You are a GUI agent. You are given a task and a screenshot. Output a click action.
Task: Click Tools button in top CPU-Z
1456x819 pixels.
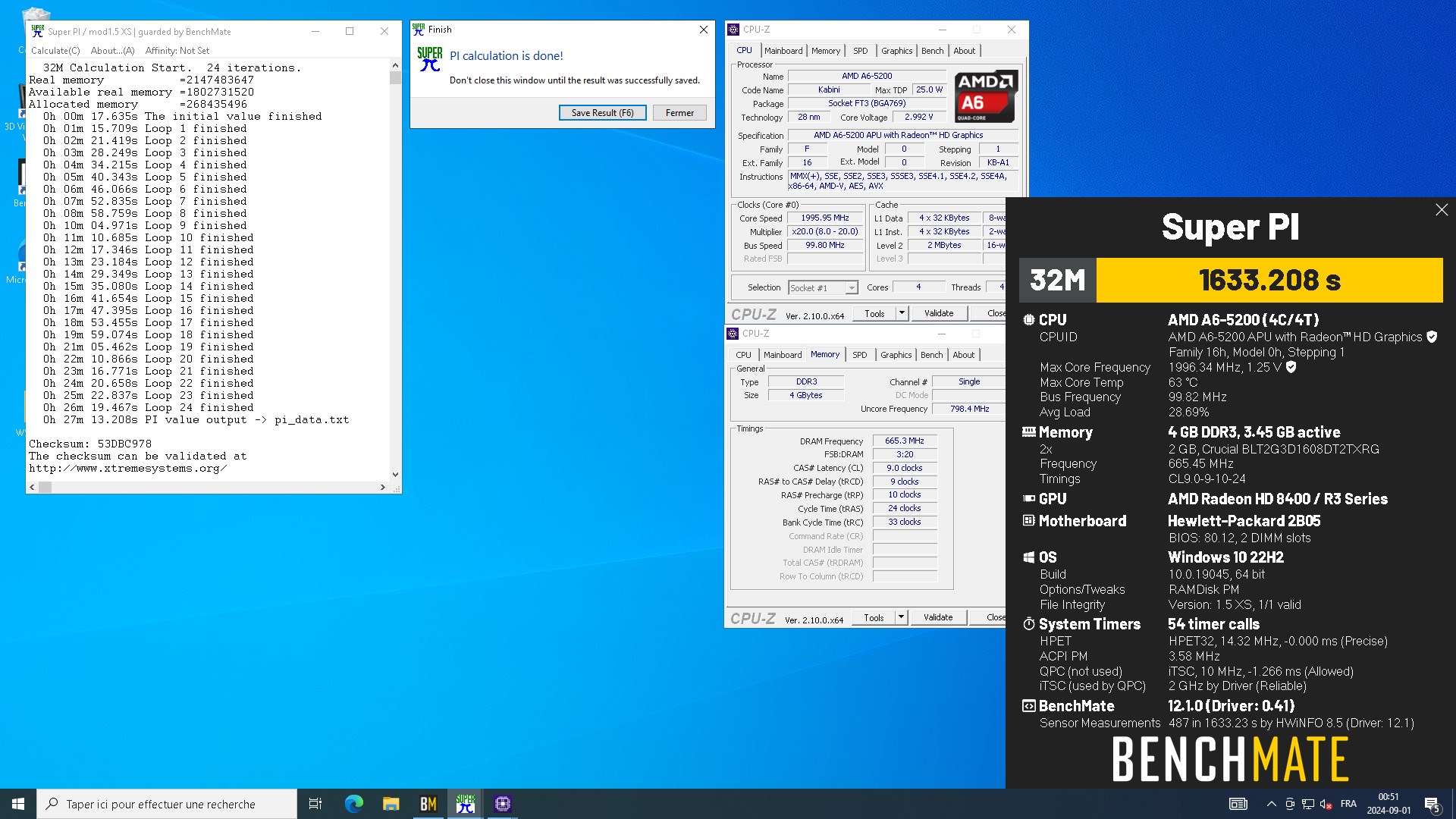pos(874,313)
